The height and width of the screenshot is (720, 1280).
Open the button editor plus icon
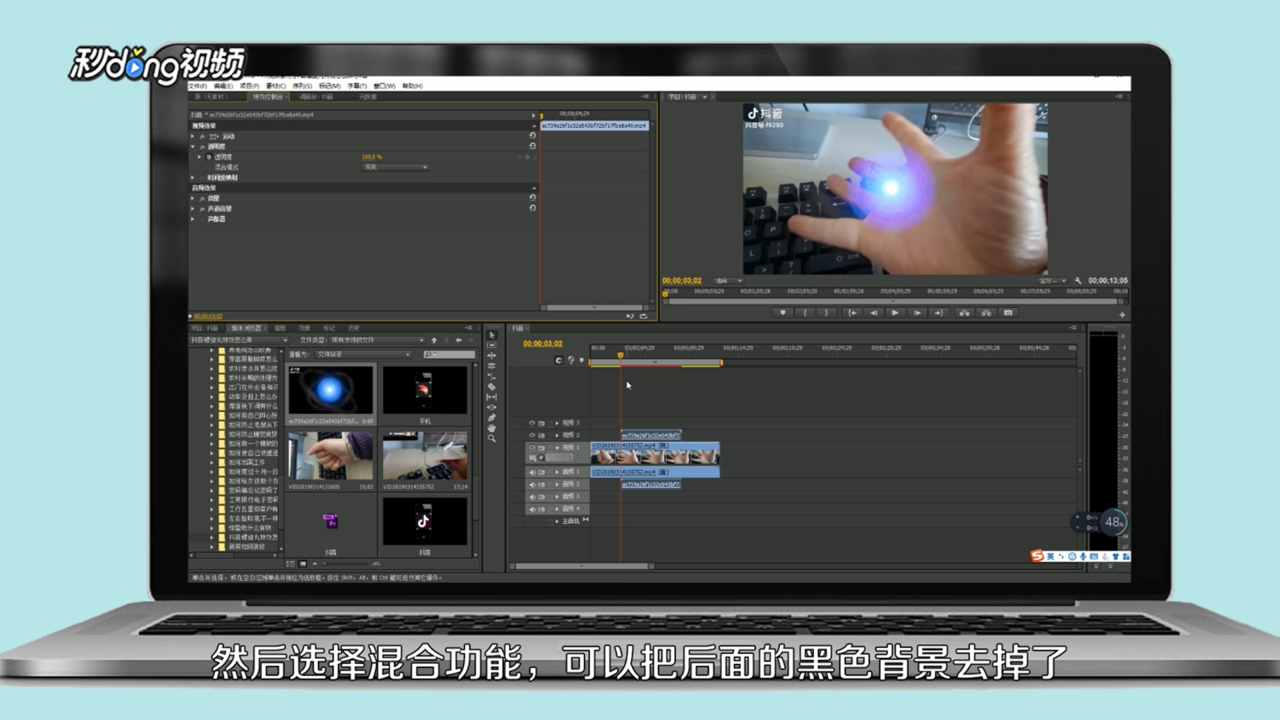point(1122,315)
